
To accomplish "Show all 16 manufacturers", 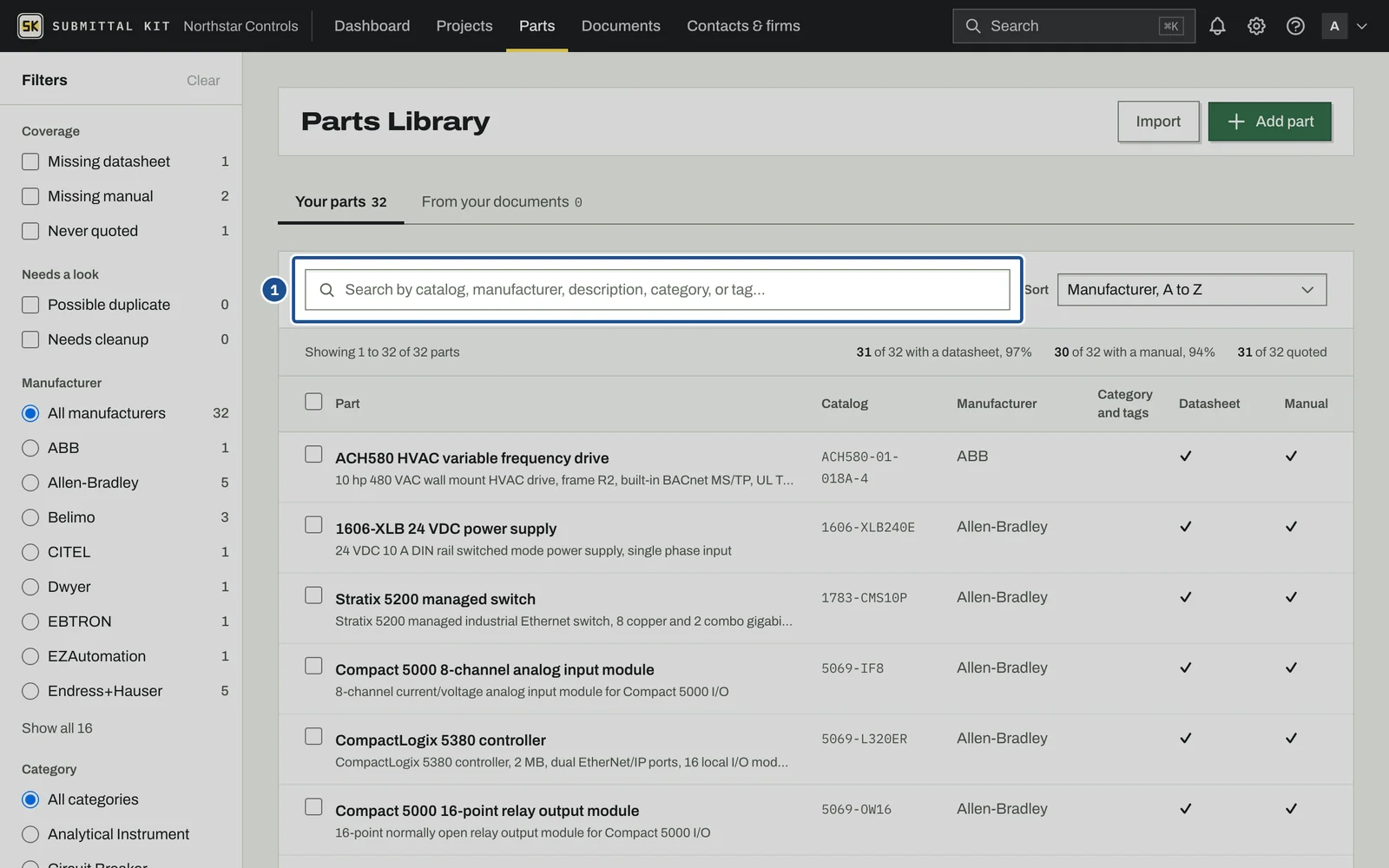I will tap(57, 728).
